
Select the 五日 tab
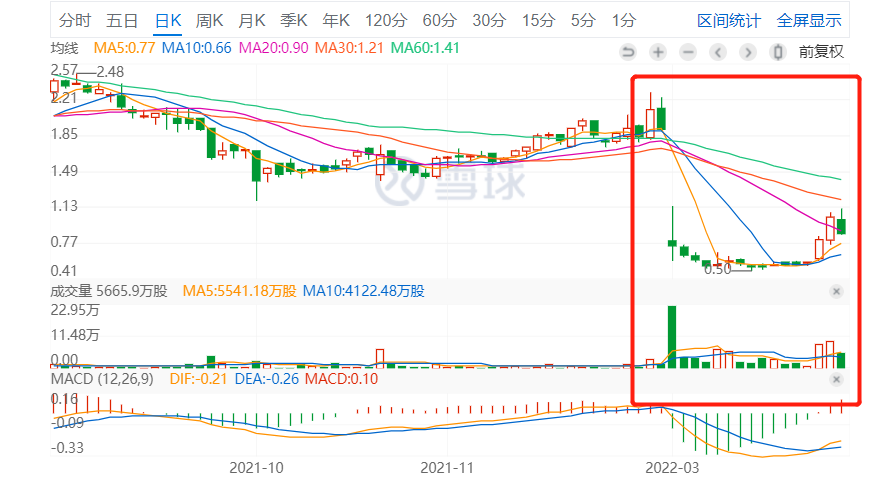coord(122,20)
